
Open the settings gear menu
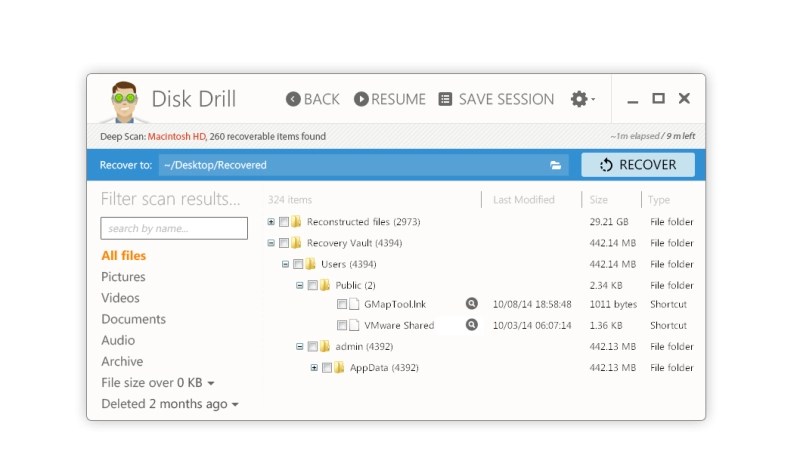pyautogui.click(x=583, y=99)
